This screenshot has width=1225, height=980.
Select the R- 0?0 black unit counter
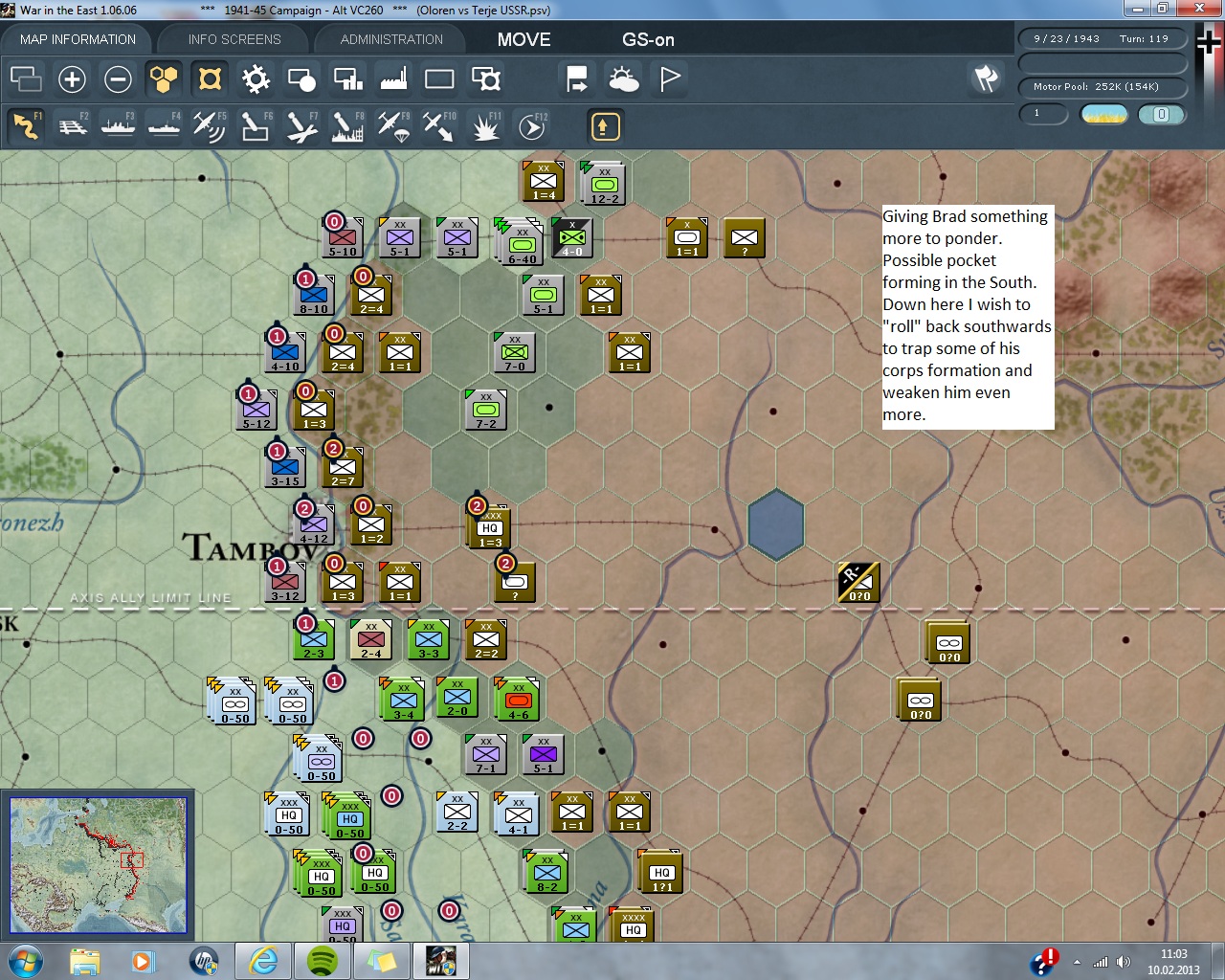[858, 582]
